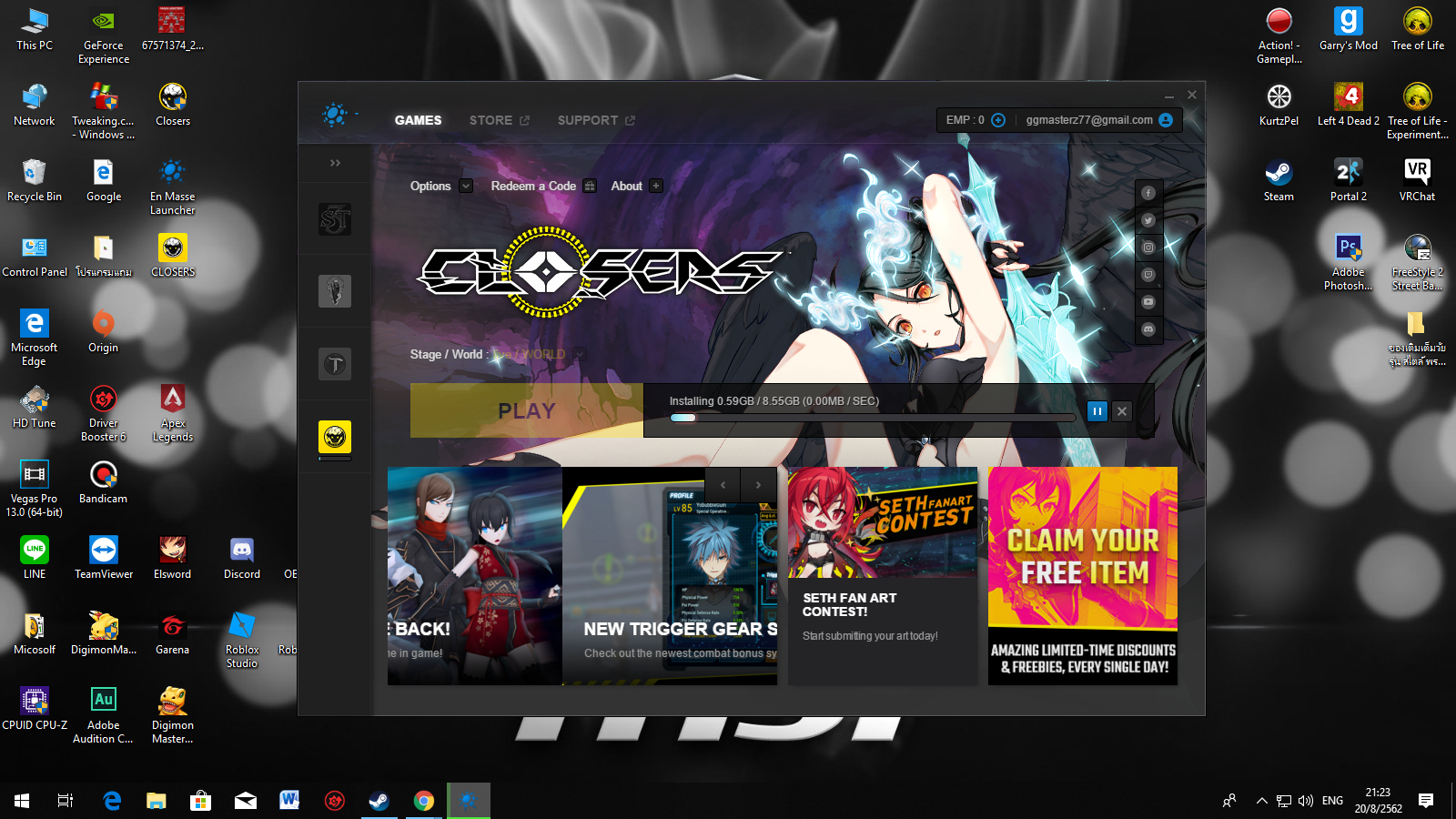Open the YouTube social link

[1148, 302]
